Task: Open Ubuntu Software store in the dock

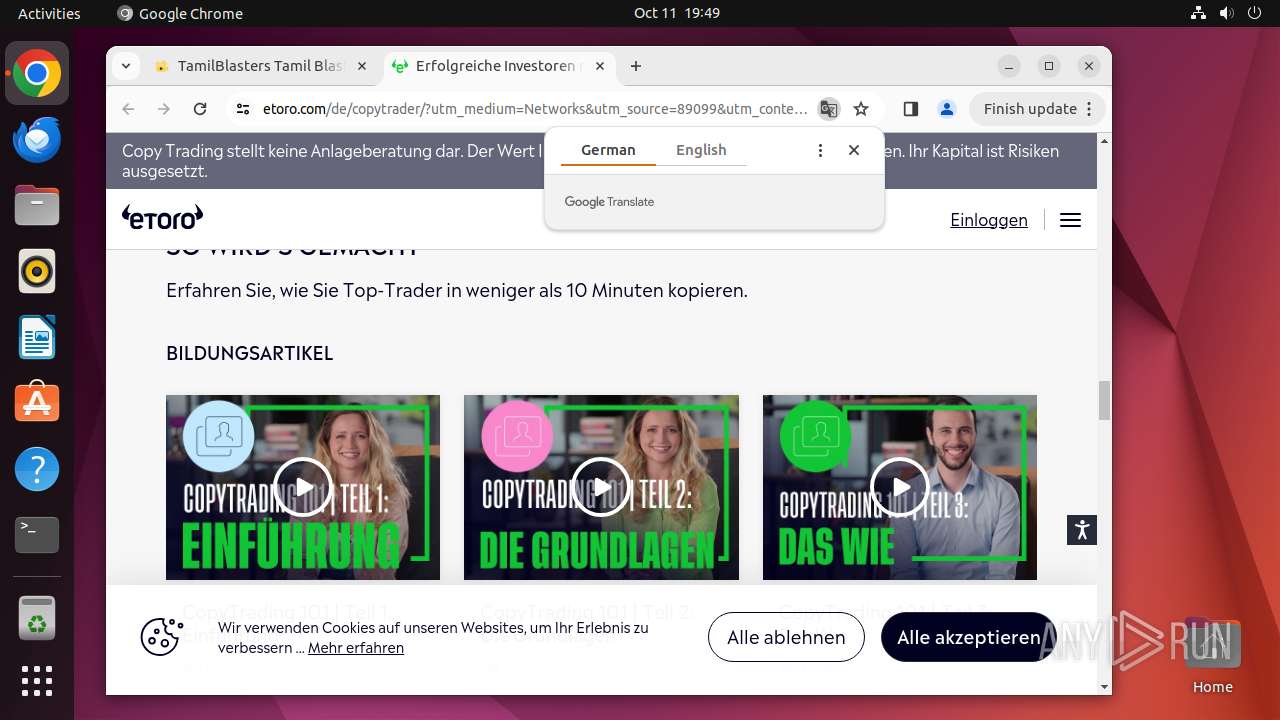Action: tap(37, 403)
